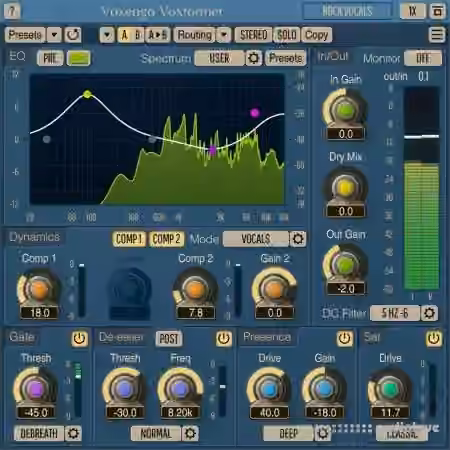The height and width of the screenshot is (450, 450).
Task: Open the De-esser NORMAL mode settings gear
Action: pyautogui.click(x=190, y=433)
